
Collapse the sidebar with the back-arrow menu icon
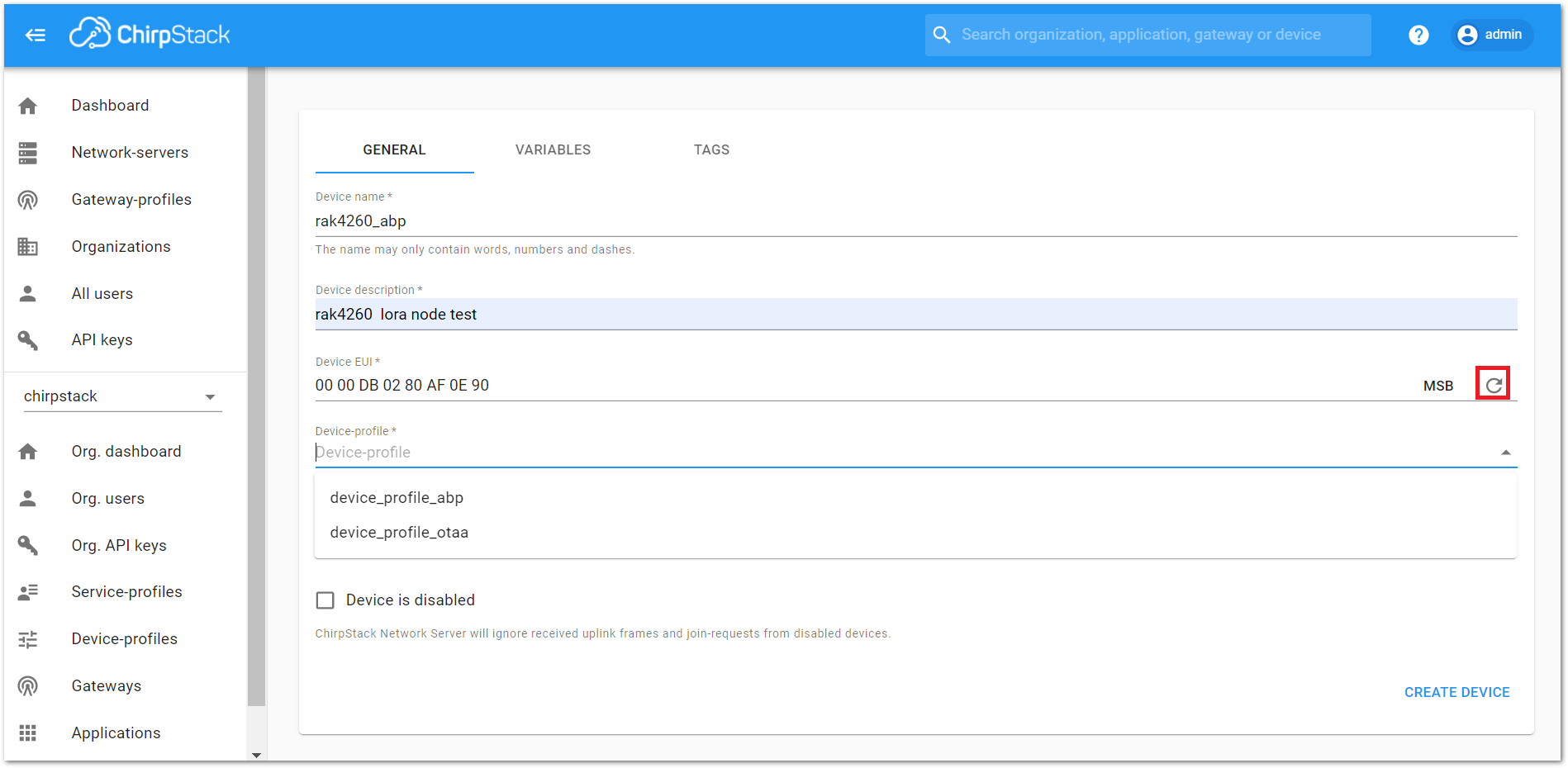pos(36,35)
